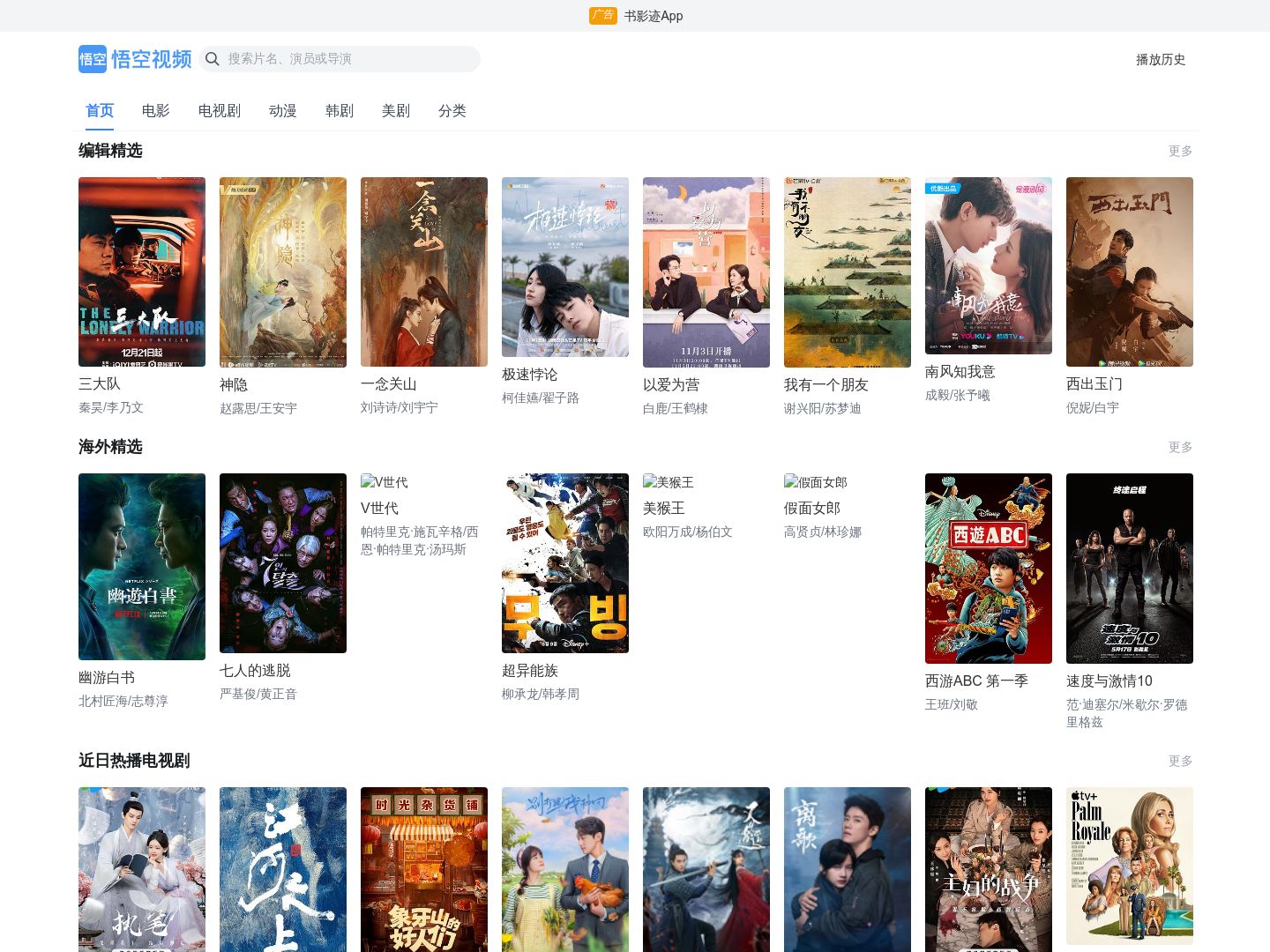This screenshot has height=952, width=1270.
Task: Click 更多 next to 海外精选
Action: [x=1180, y=447]
